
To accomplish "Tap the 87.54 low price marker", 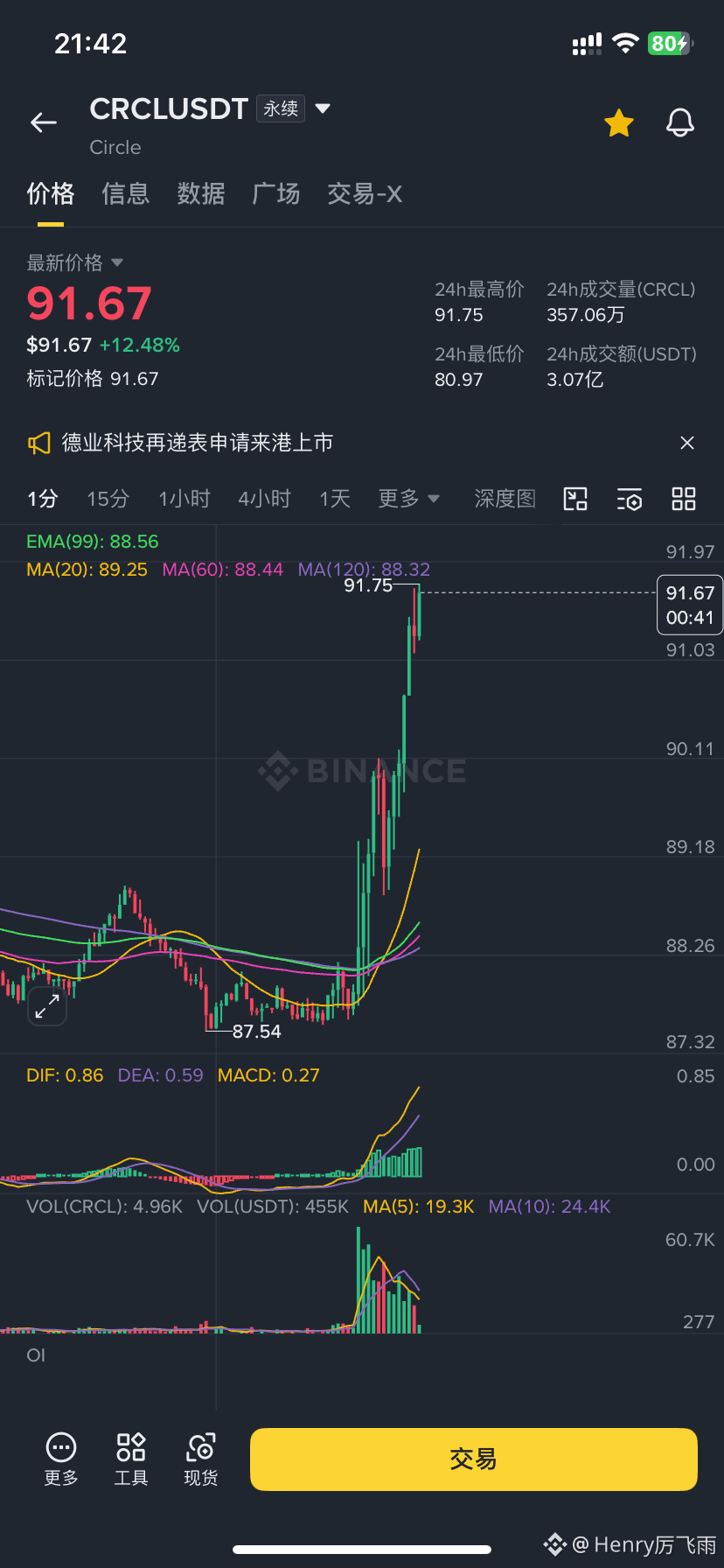I will click(257, 1032).
